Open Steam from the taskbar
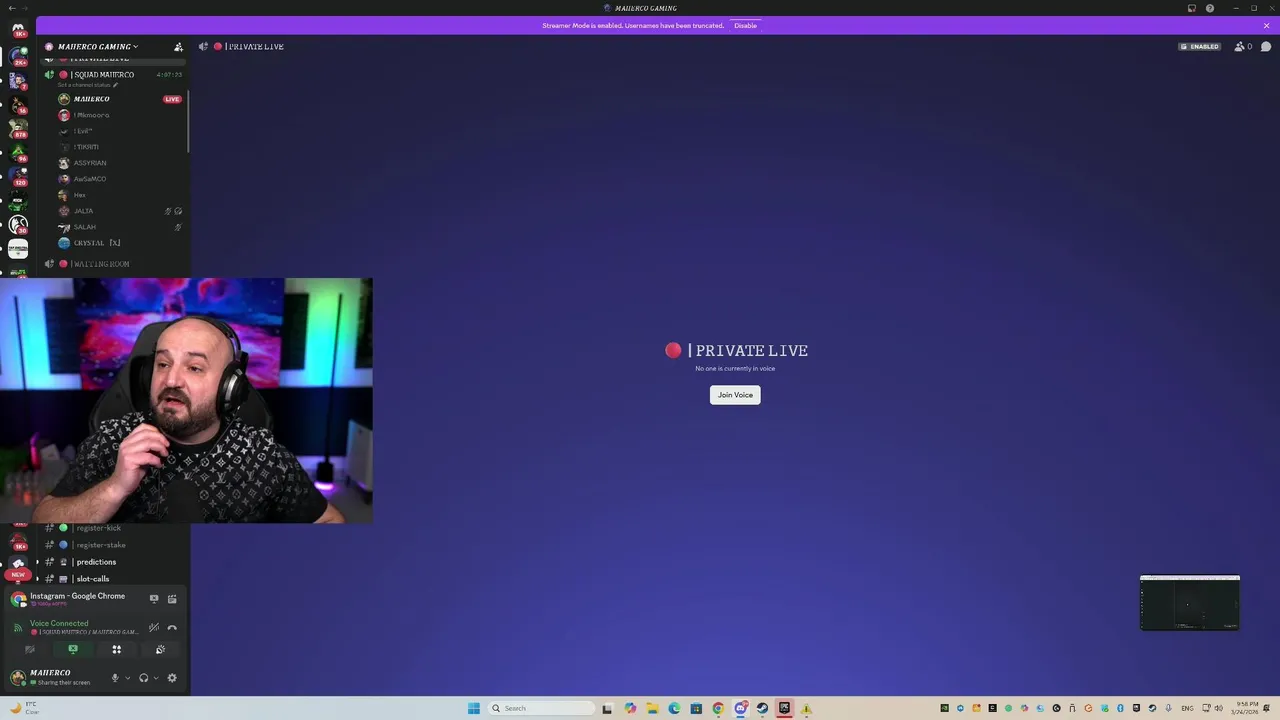Image resolution: width=1280 pixels, height=720 pixels. (762, 708)
